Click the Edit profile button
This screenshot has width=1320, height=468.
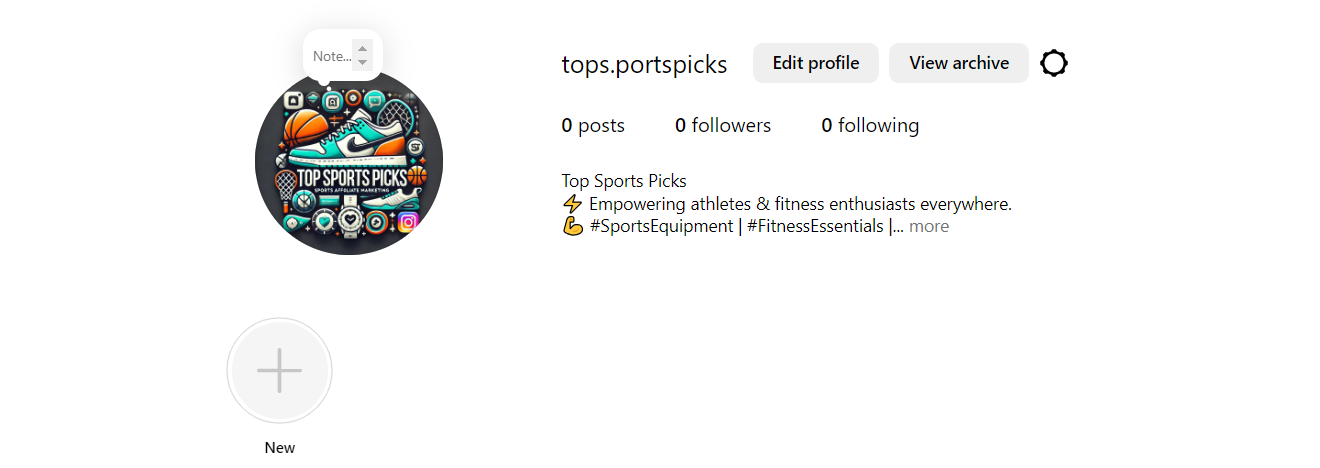click(x=816, y=63)
